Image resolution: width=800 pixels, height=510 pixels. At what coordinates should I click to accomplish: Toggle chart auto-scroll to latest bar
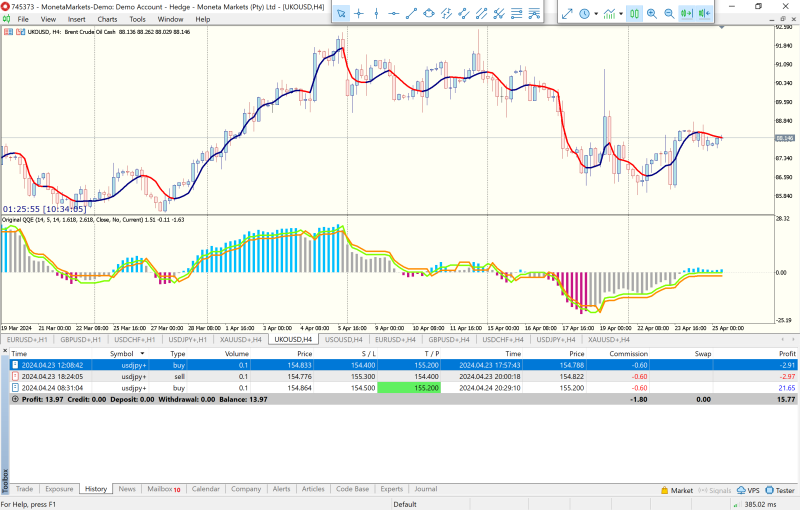(687, 13)
